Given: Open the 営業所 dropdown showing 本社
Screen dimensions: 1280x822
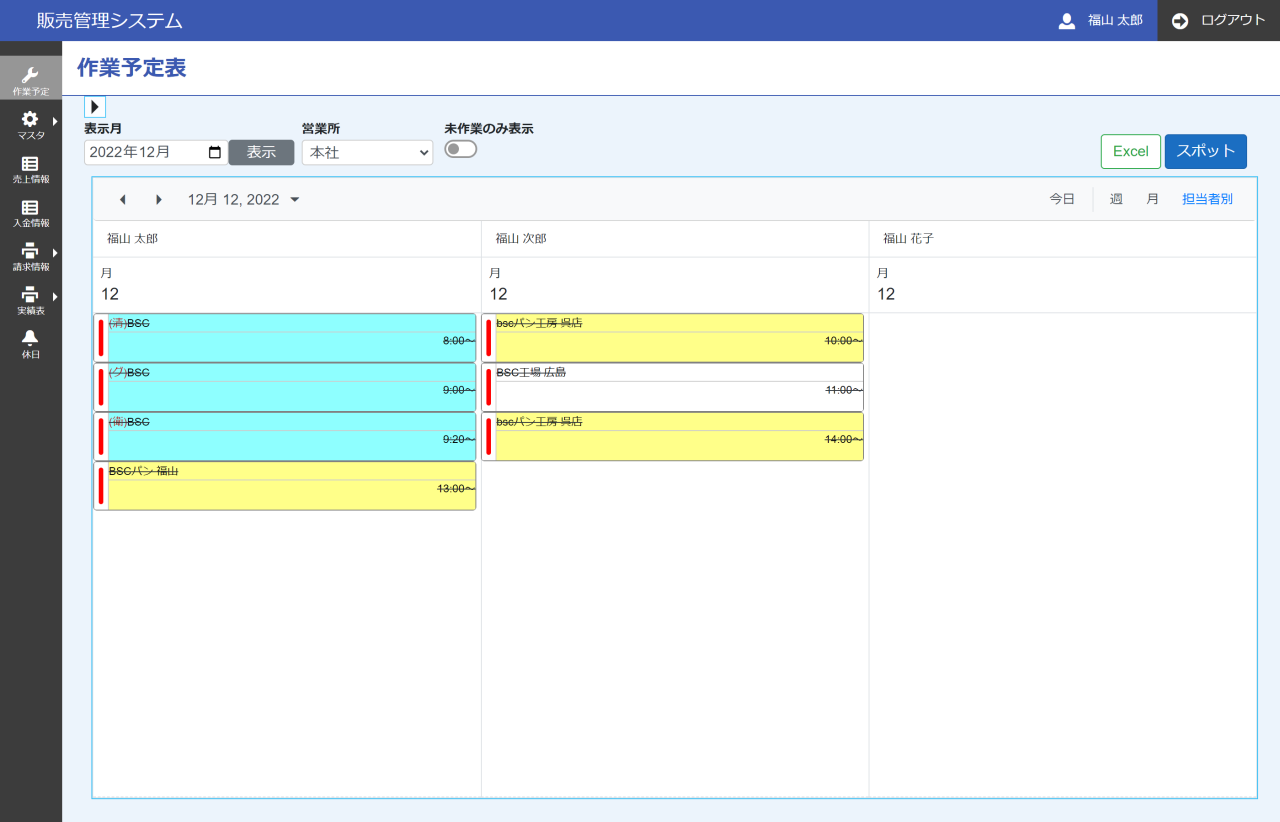Looking at the screenshot, I should pyautogui.click(x=367, y=152).
